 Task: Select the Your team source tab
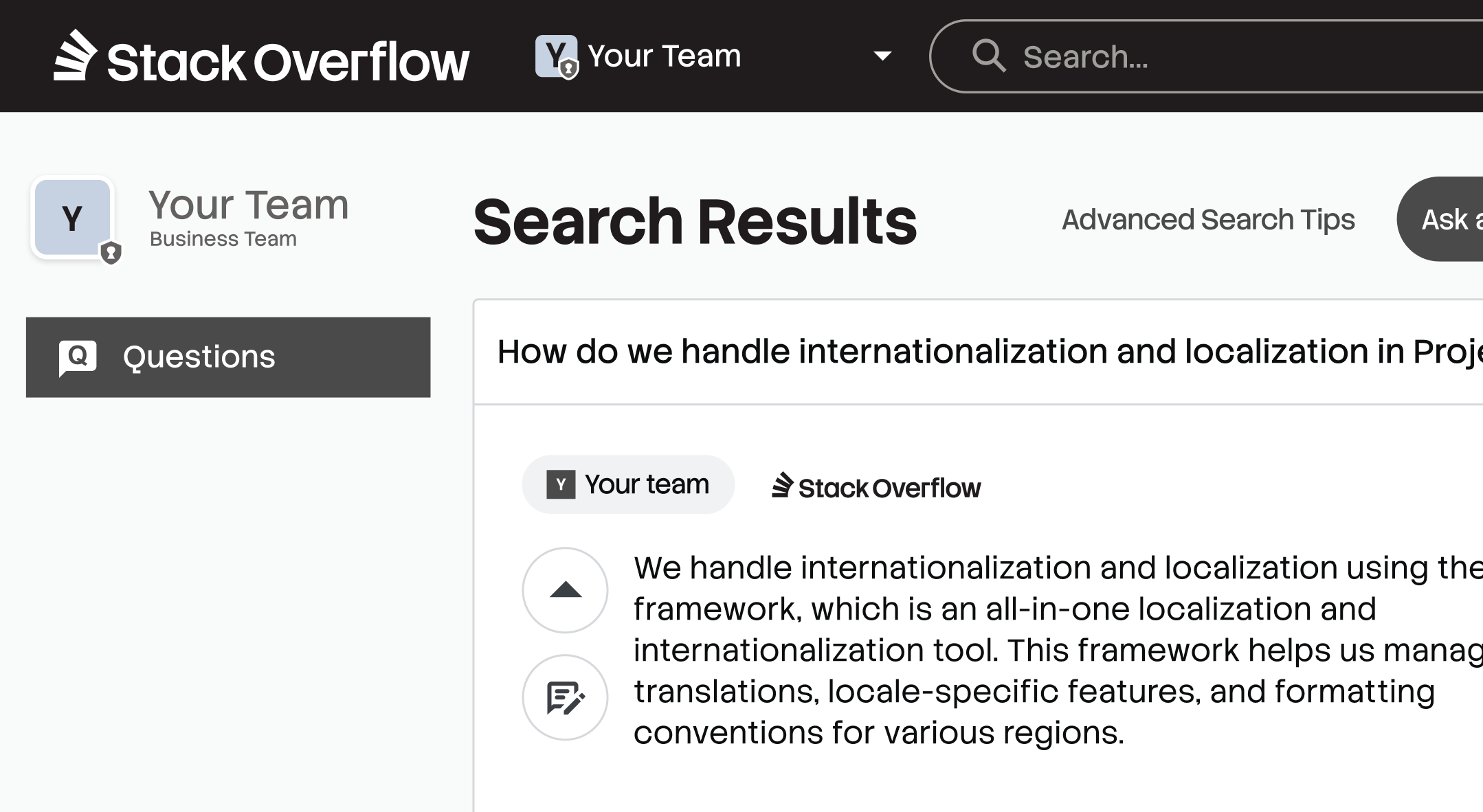point(627,484)
